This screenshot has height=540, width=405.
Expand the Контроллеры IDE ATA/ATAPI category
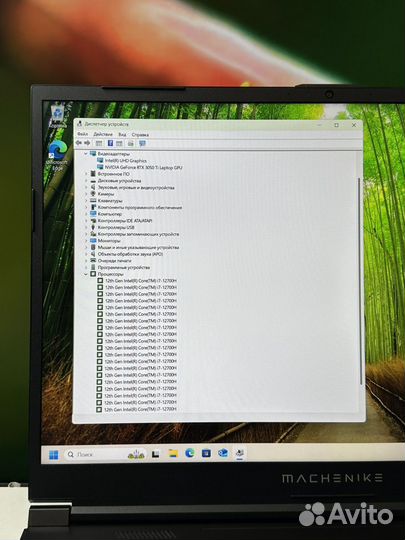coord(86,221)
